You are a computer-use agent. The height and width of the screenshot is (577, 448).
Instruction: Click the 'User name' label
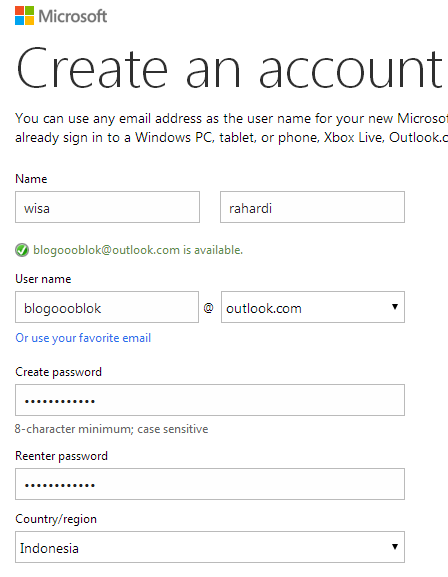point(43,279)
